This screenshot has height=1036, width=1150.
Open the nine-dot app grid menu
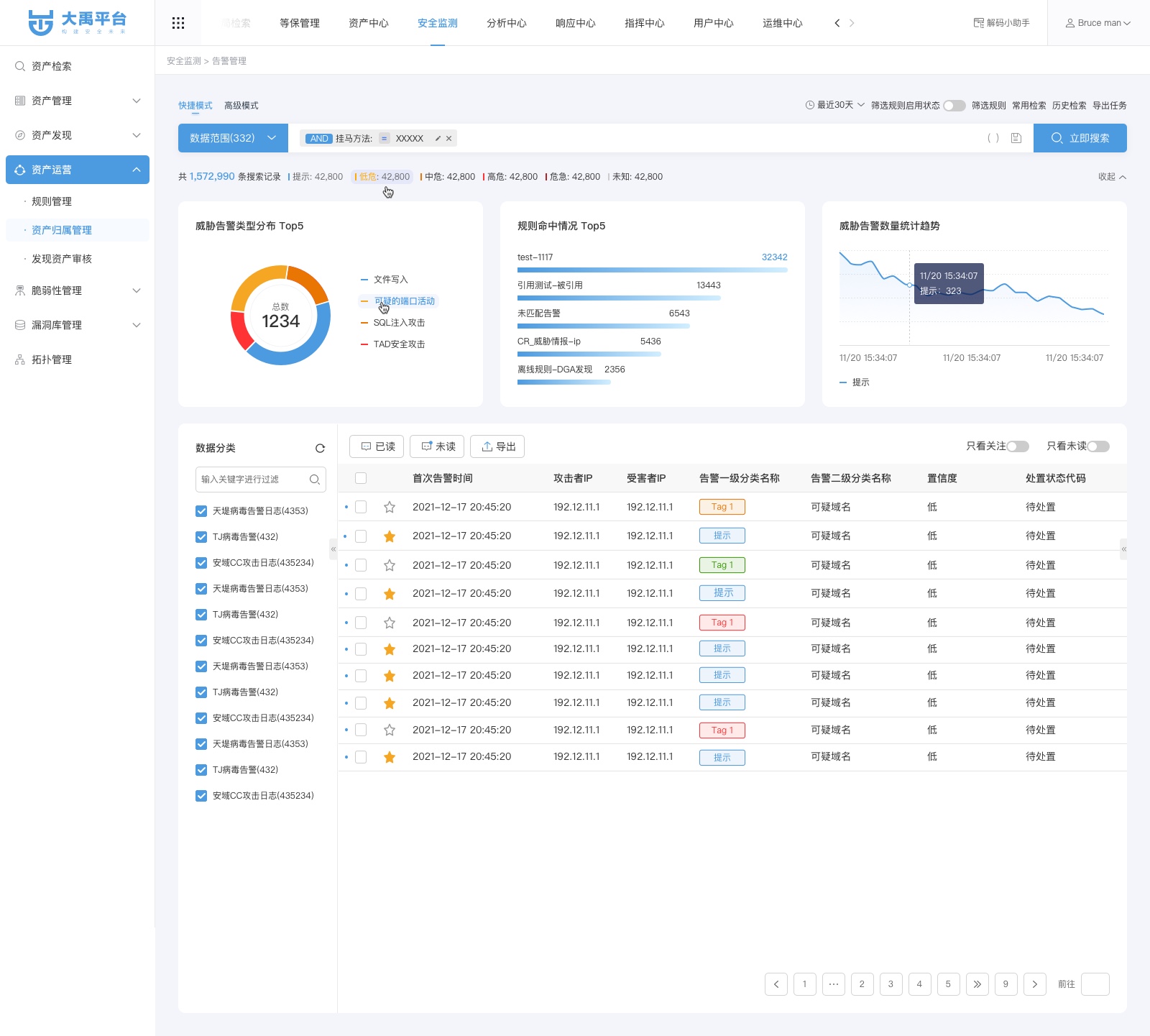point(178,23)
